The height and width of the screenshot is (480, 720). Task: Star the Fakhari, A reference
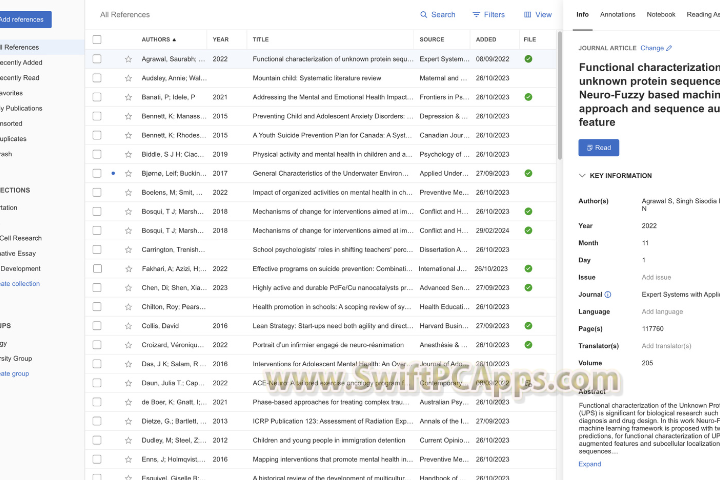coord(129,269)
